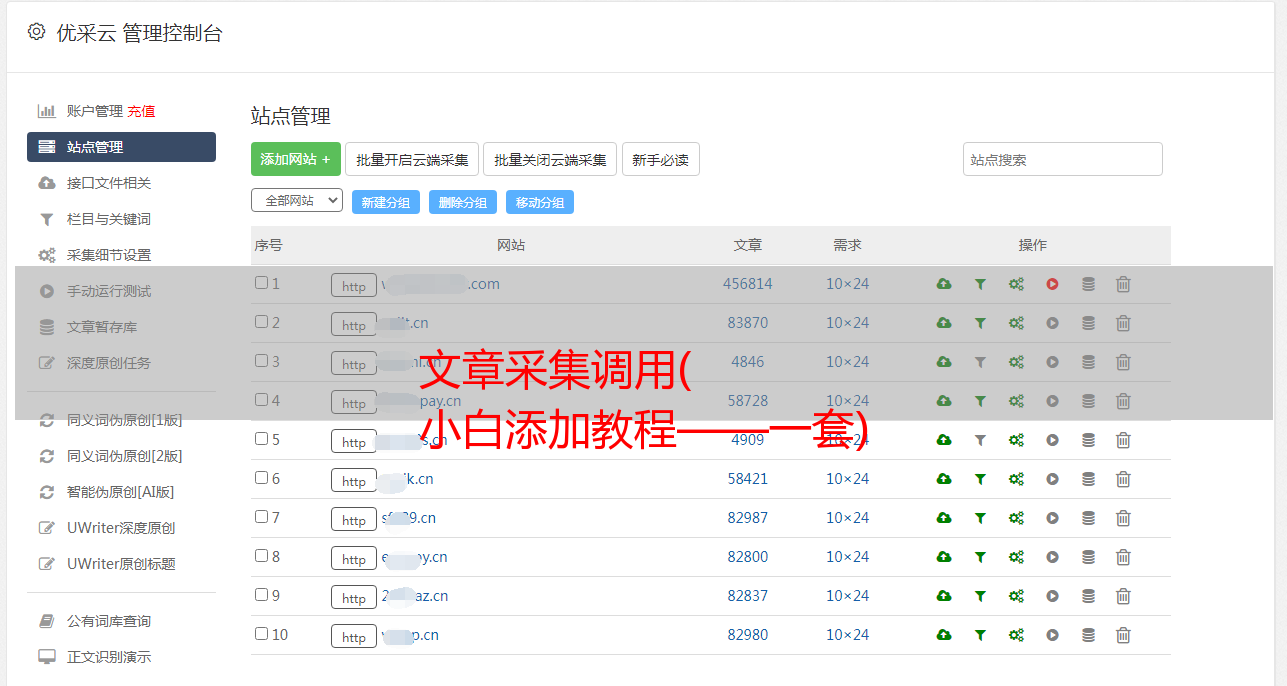Open the column filter icon for site 5

click(x=980, y=440)
